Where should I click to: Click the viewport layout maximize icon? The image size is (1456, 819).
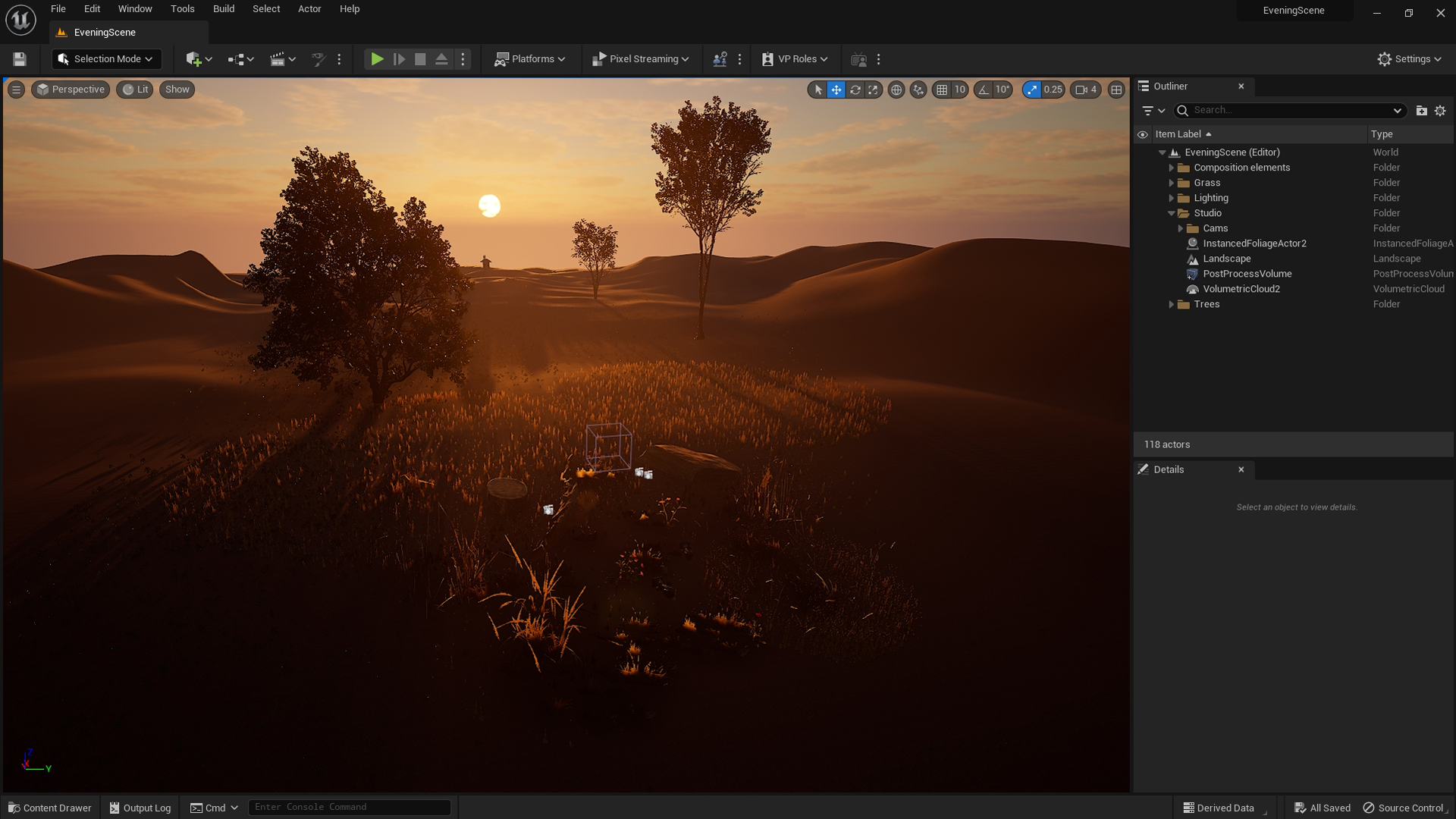pos(1116,89)
